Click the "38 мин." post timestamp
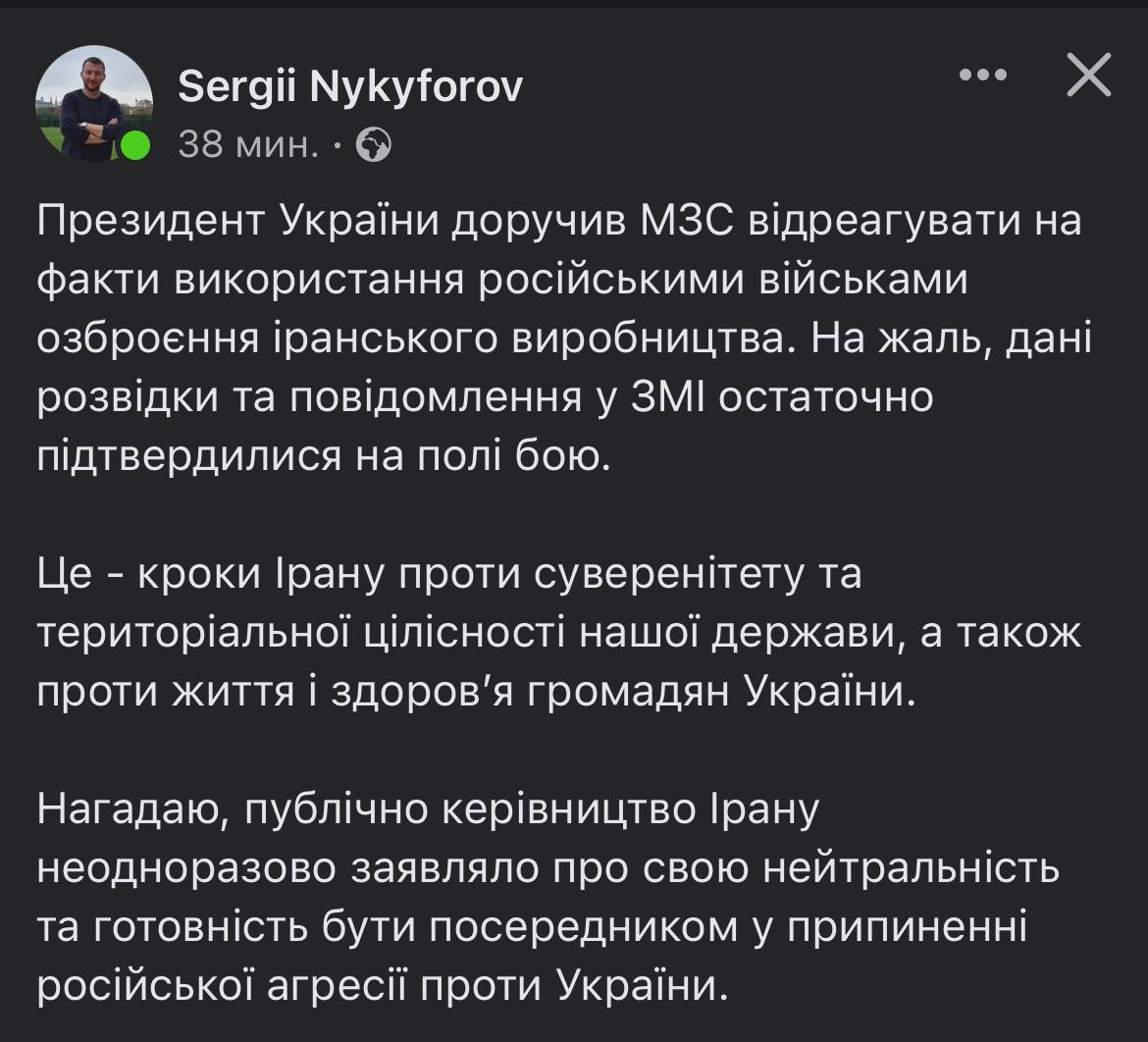Image resolution: width=1148 pixels, height=1042 pixels. pos(248,146)
